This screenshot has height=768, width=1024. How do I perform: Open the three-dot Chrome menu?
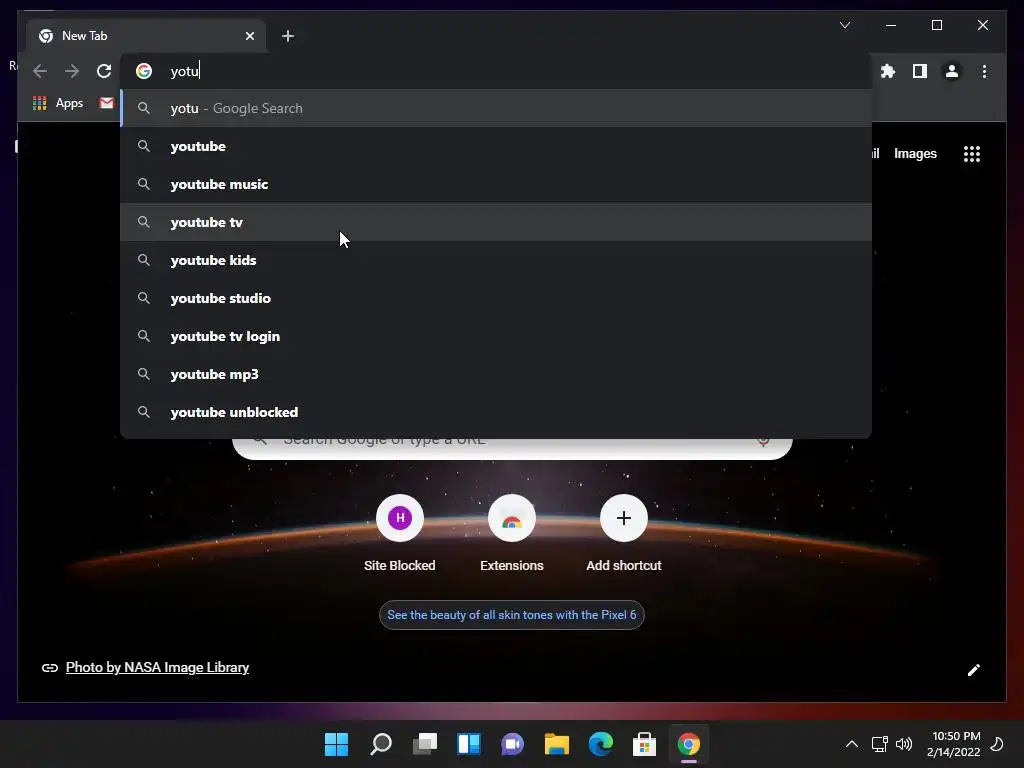point(984,71)
